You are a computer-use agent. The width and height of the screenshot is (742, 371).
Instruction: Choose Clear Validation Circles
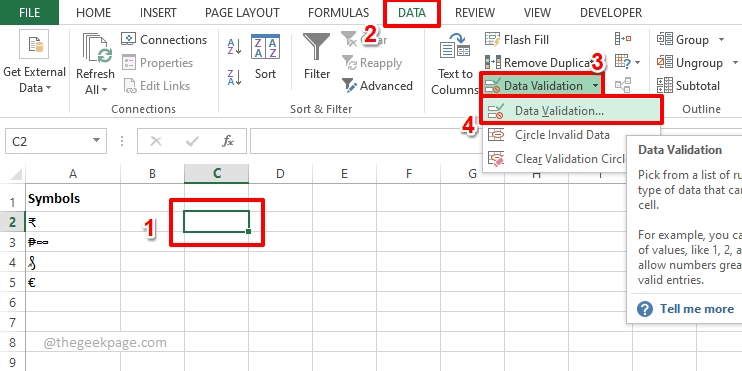pyautogui.click(x=556, y=159)
